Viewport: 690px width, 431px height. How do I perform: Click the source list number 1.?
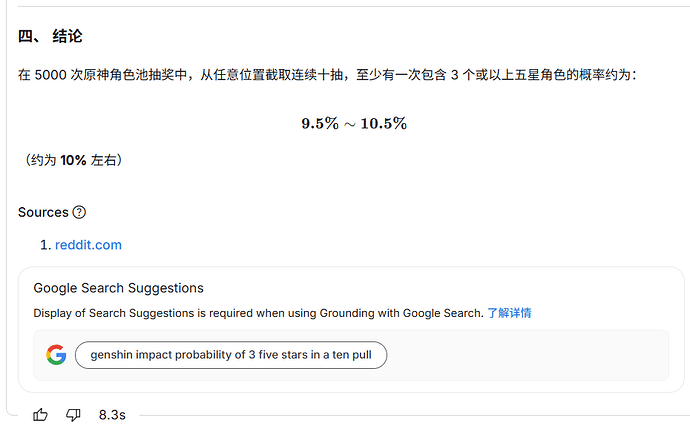pyautogui.click(x=46, y=245)
